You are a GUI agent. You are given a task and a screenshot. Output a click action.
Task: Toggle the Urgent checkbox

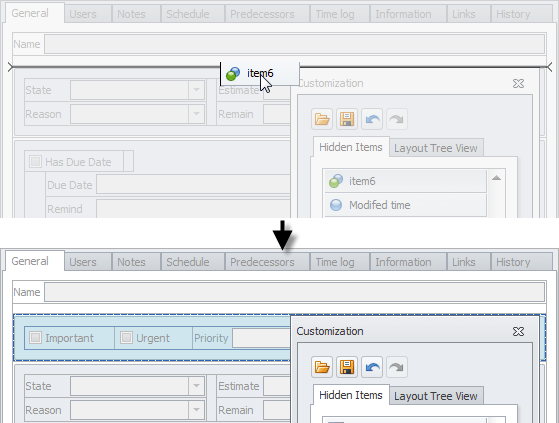tap(126, 337)
